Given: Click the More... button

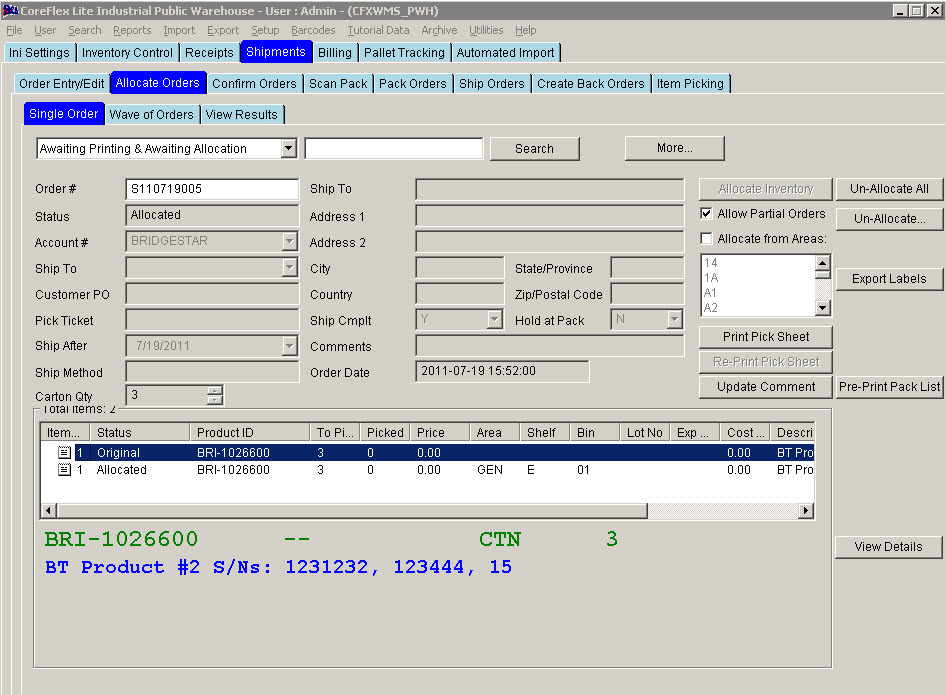Looking at the screenshot, I should 675,148.
